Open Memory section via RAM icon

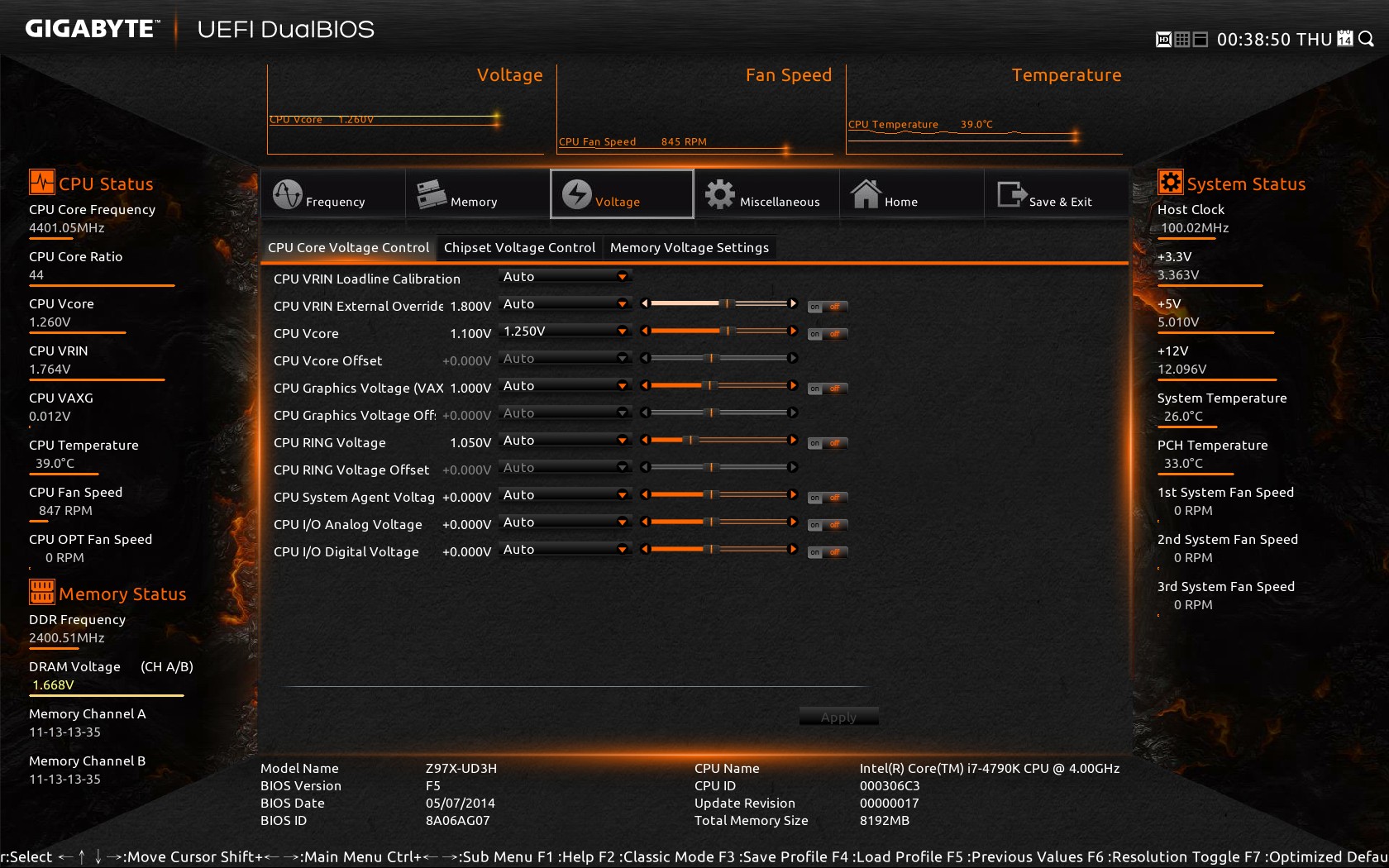pyautogui.click(x=432, y=194)
